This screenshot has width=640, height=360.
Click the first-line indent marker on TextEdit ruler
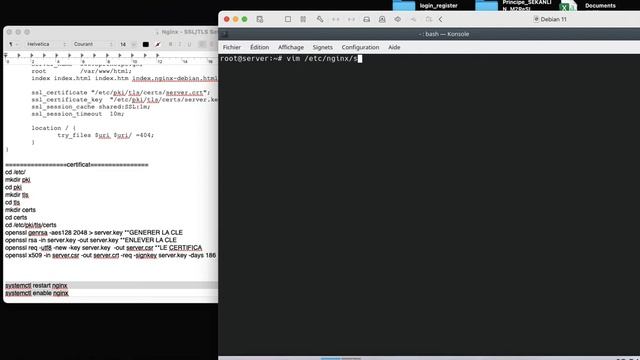click(x=6, y=54)
